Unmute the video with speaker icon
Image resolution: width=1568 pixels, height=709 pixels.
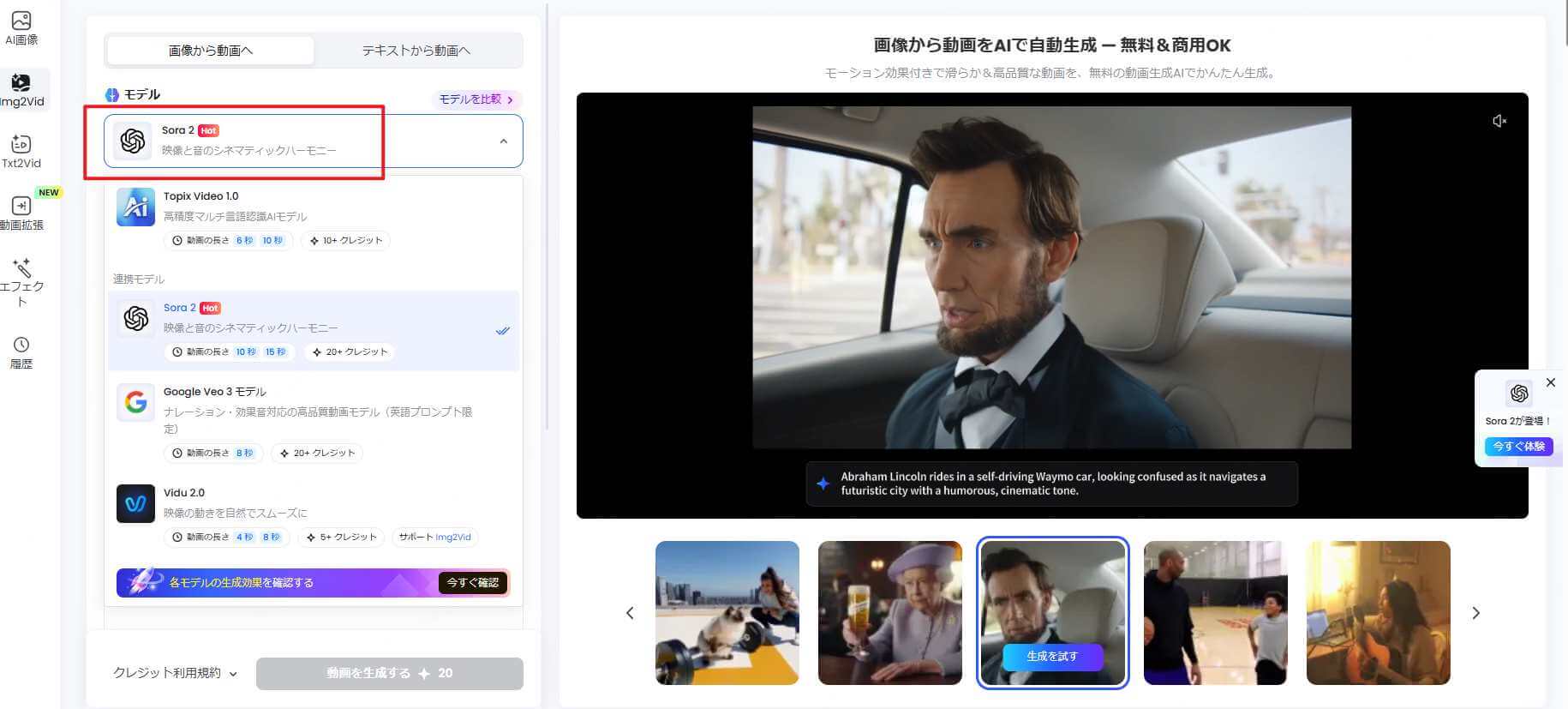point(1499,122)
